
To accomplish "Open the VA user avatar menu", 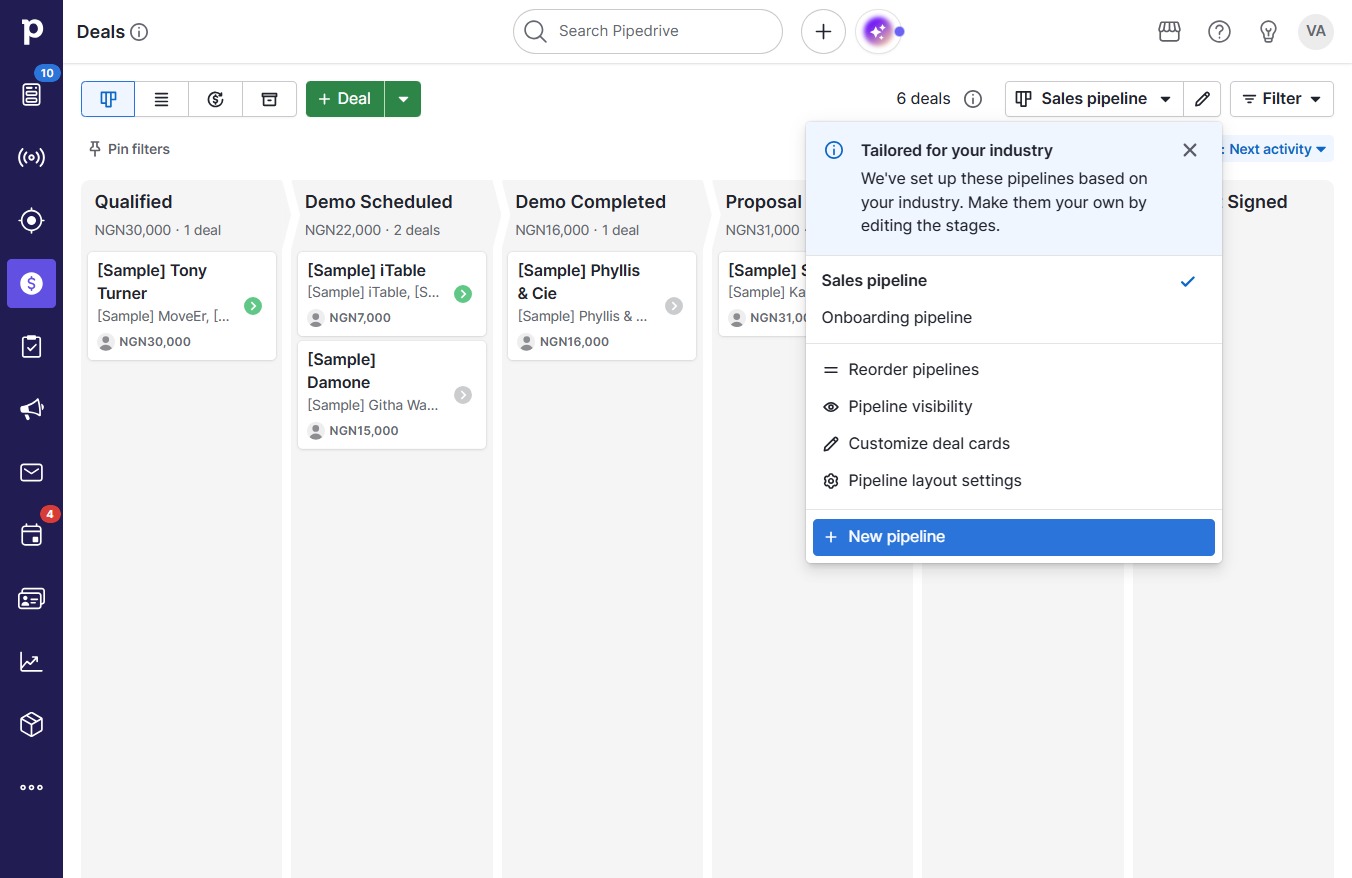I will 1316,32.
